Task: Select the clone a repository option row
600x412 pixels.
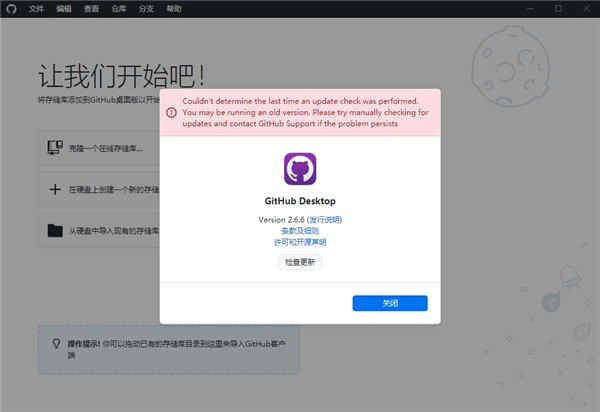Action: click(x=100, y=148)
